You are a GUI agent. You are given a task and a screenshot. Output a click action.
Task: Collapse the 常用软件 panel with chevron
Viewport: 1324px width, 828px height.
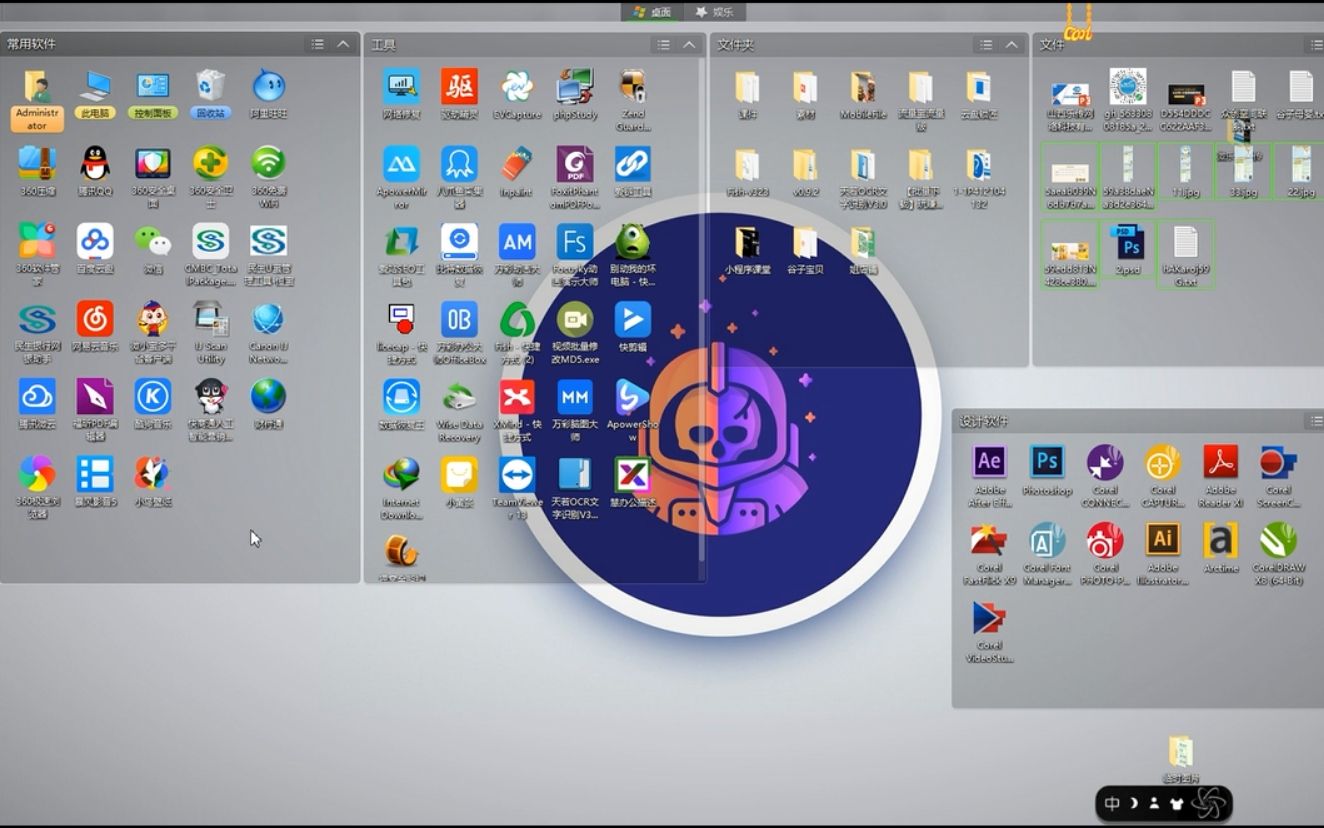[343, 44]
